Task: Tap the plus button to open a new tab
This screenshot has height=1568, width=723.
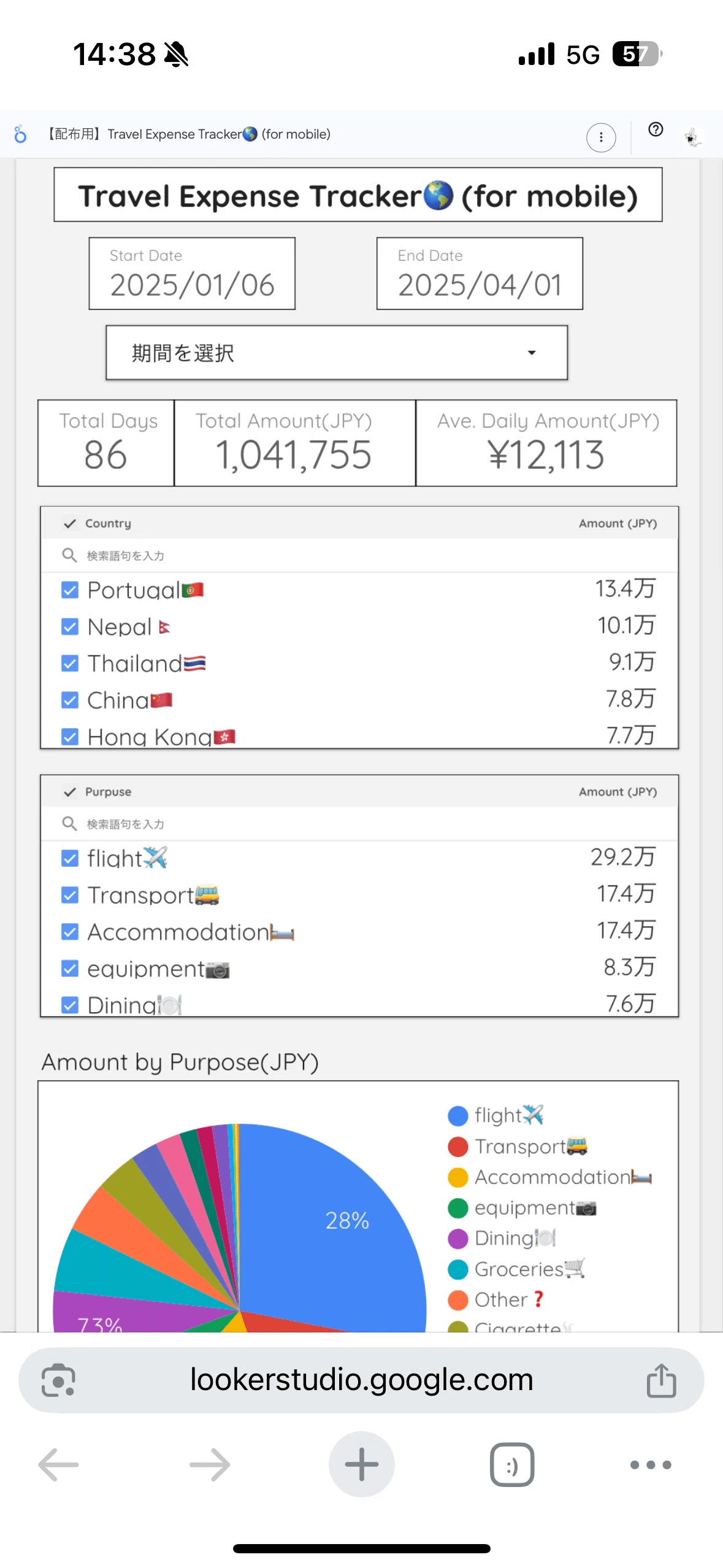Action: click(361, 1465)
